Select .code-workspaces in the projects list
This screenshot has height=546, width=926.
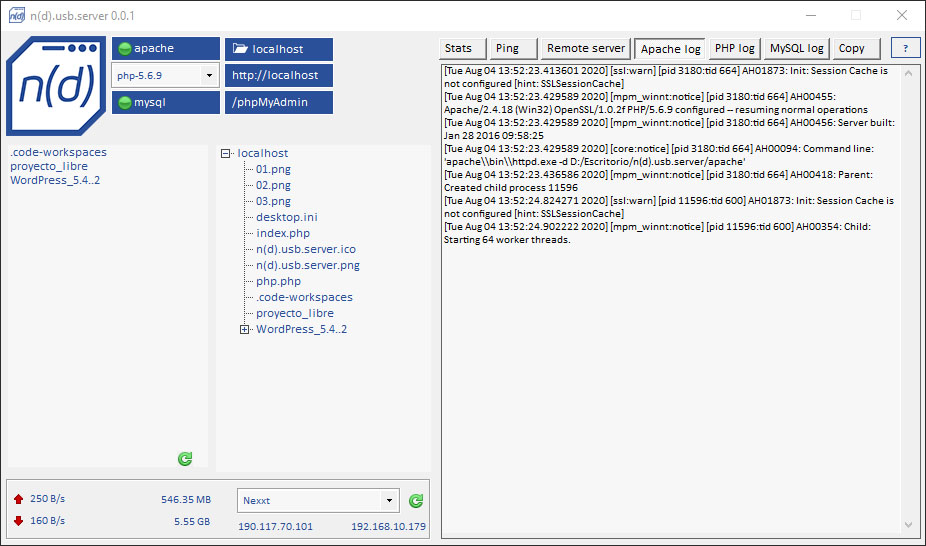click(x=58, y=152)
